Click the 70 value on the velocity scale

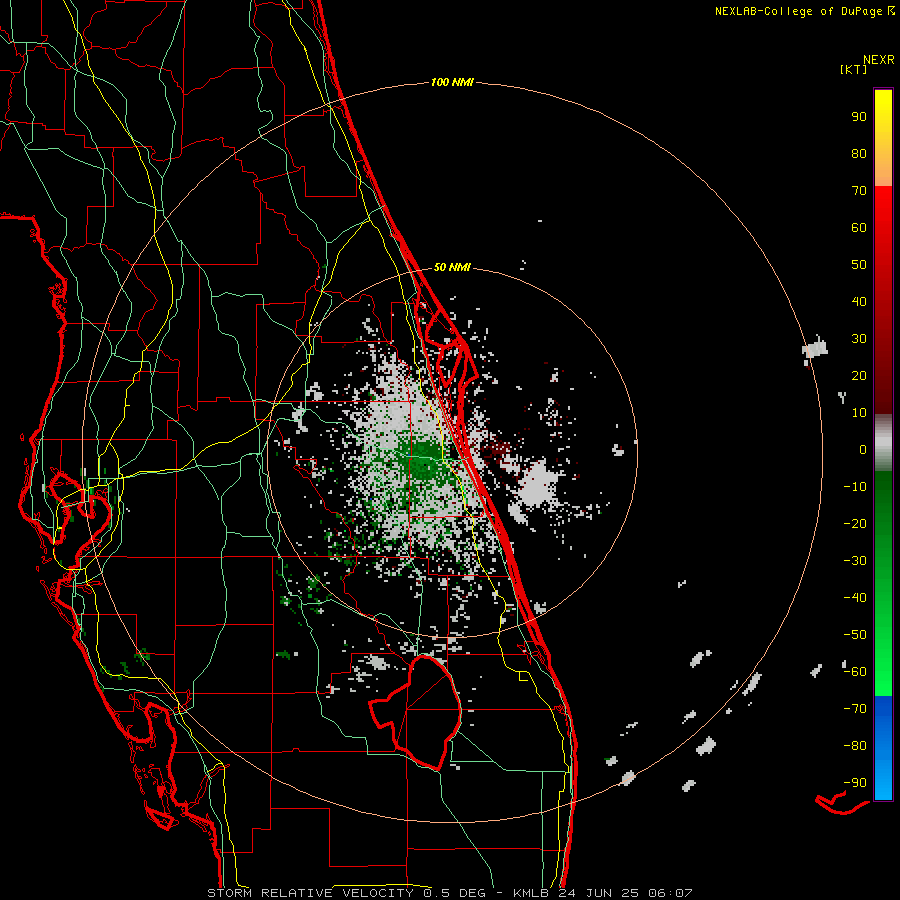click(x=859, y=191)
